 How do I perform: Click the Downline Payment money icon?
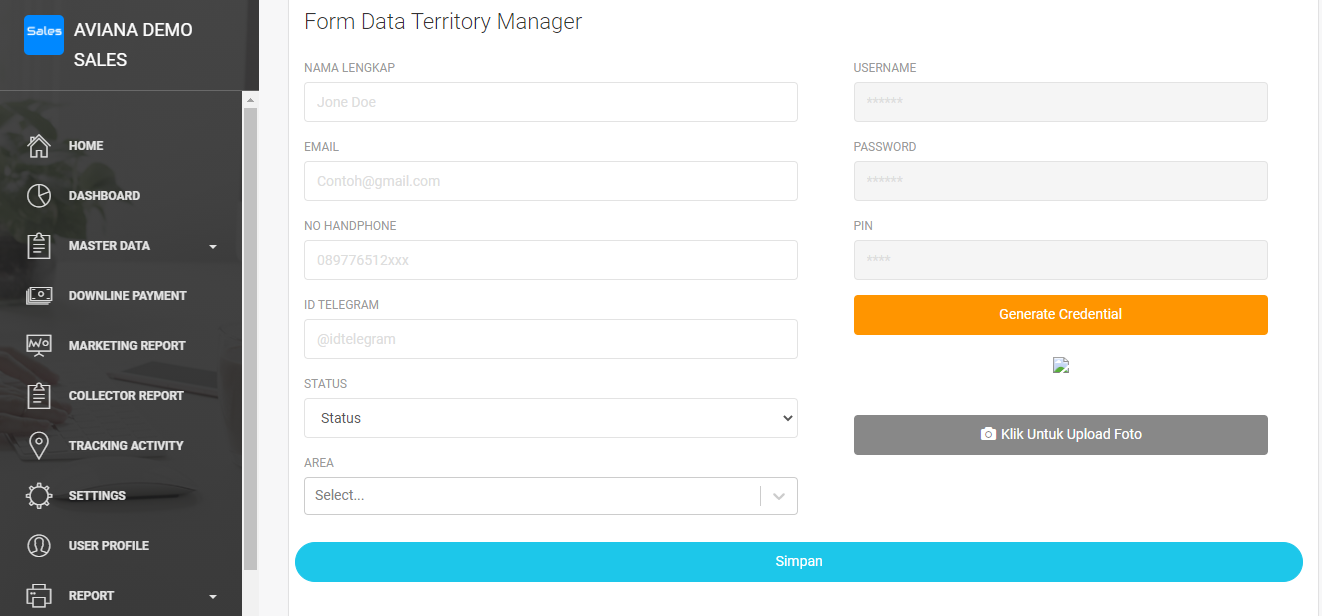(x=39, y=296)
